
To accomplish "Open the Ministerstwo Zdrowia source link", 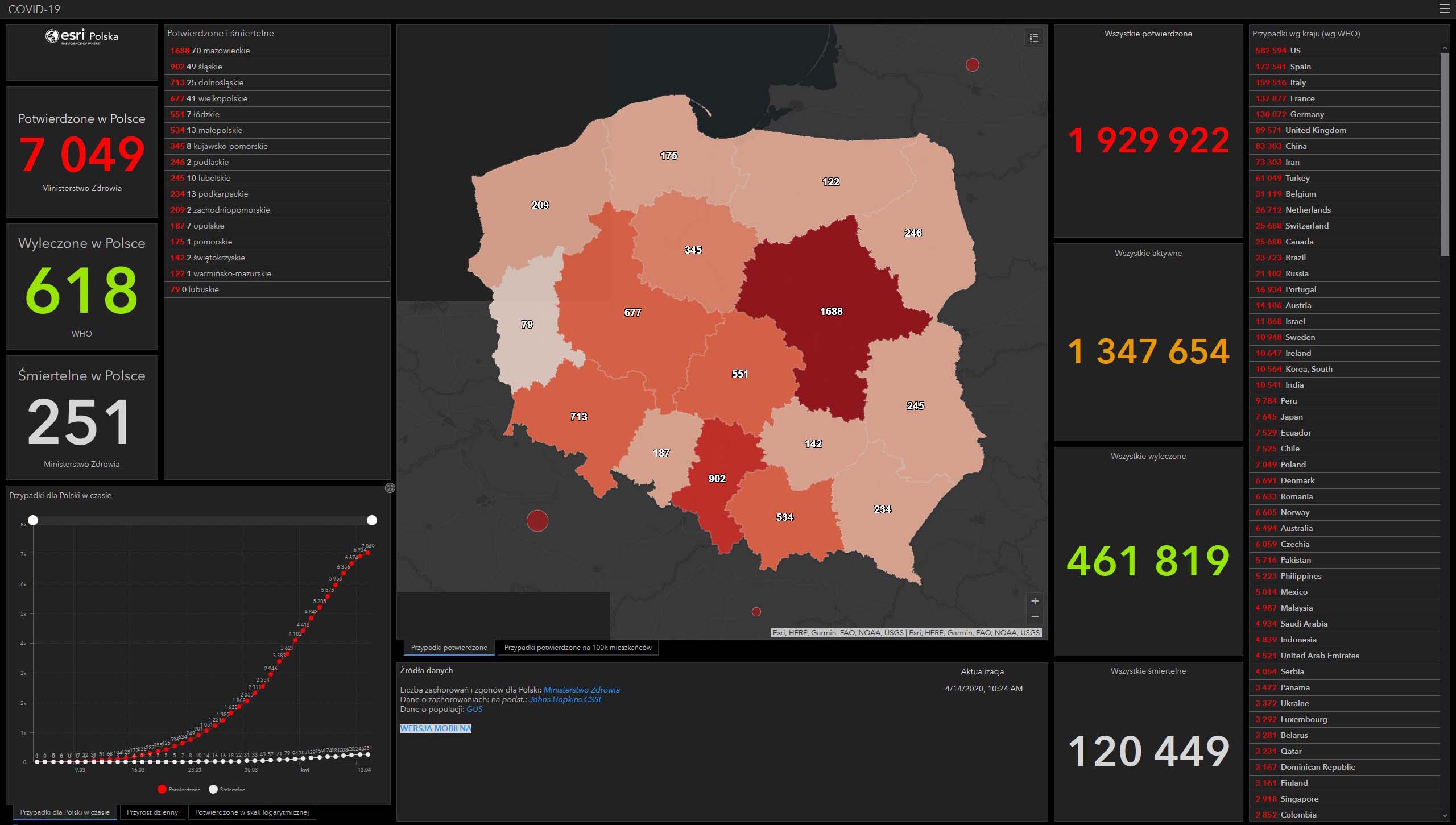I will [581, 690].
